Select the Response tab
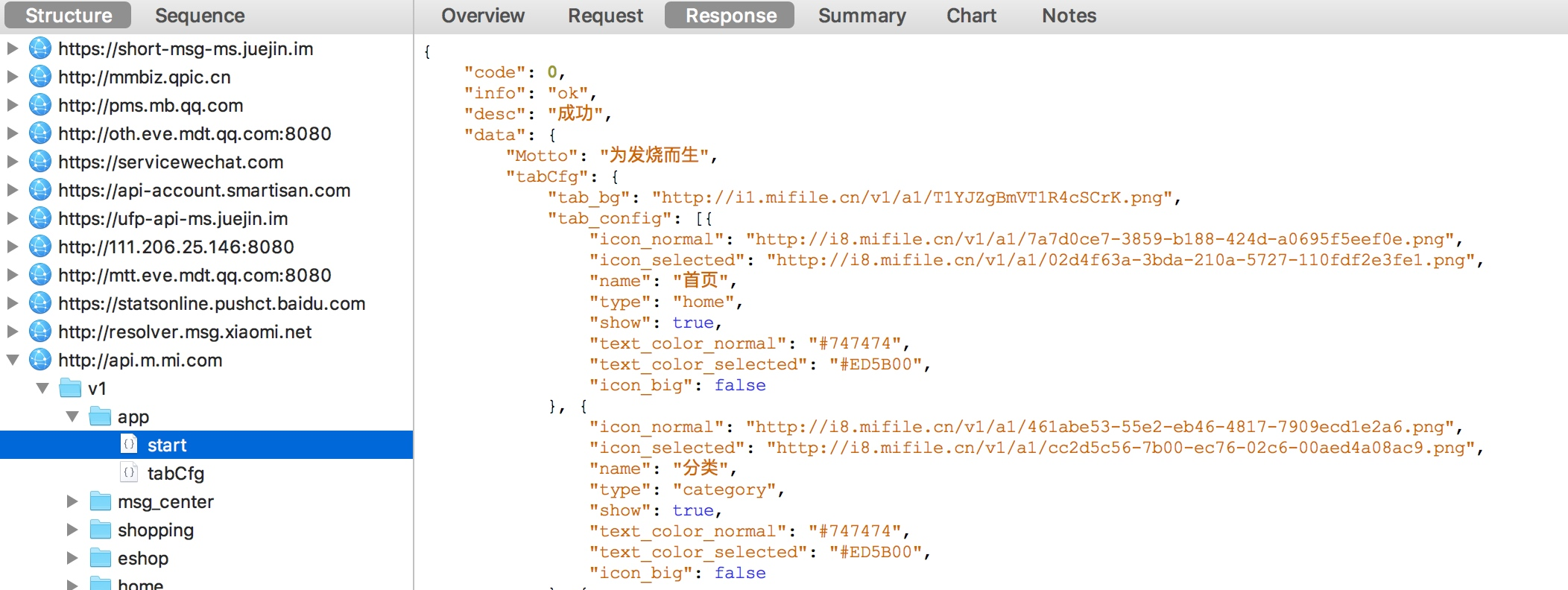 [730, 16]
